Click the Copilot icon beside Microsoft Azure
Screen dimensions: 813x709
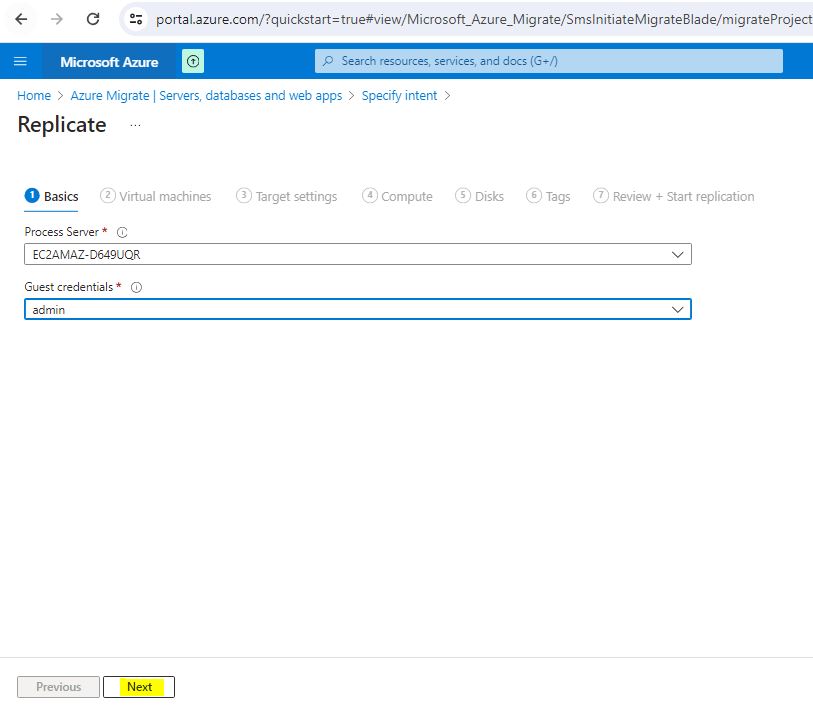coord(193,62)
